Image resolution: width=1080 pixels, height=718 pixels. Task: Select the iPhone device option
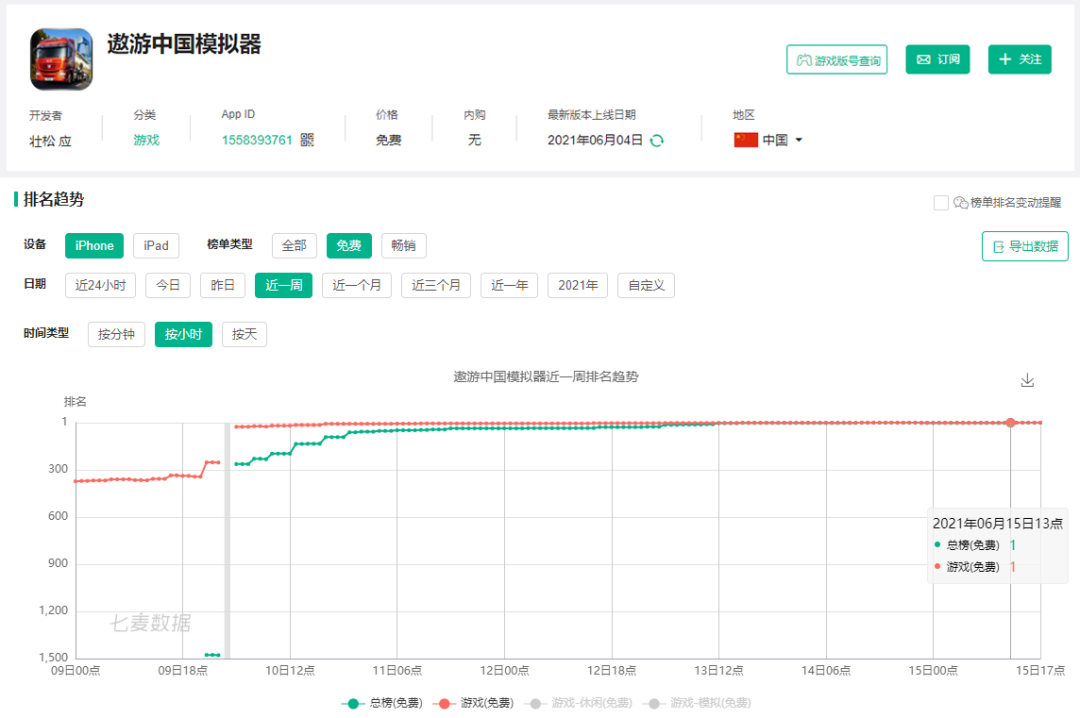(94, 245)
